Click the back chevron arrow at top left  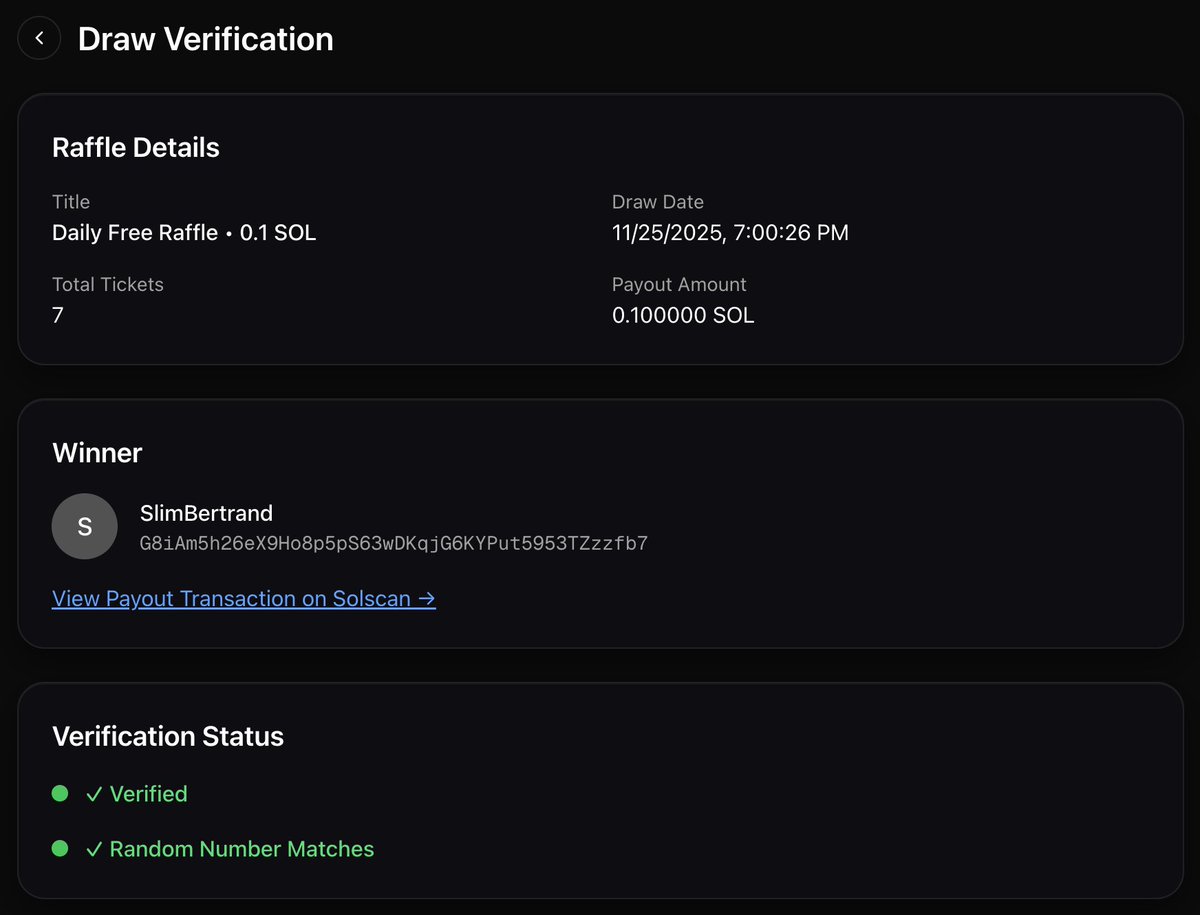pos(38,37)
